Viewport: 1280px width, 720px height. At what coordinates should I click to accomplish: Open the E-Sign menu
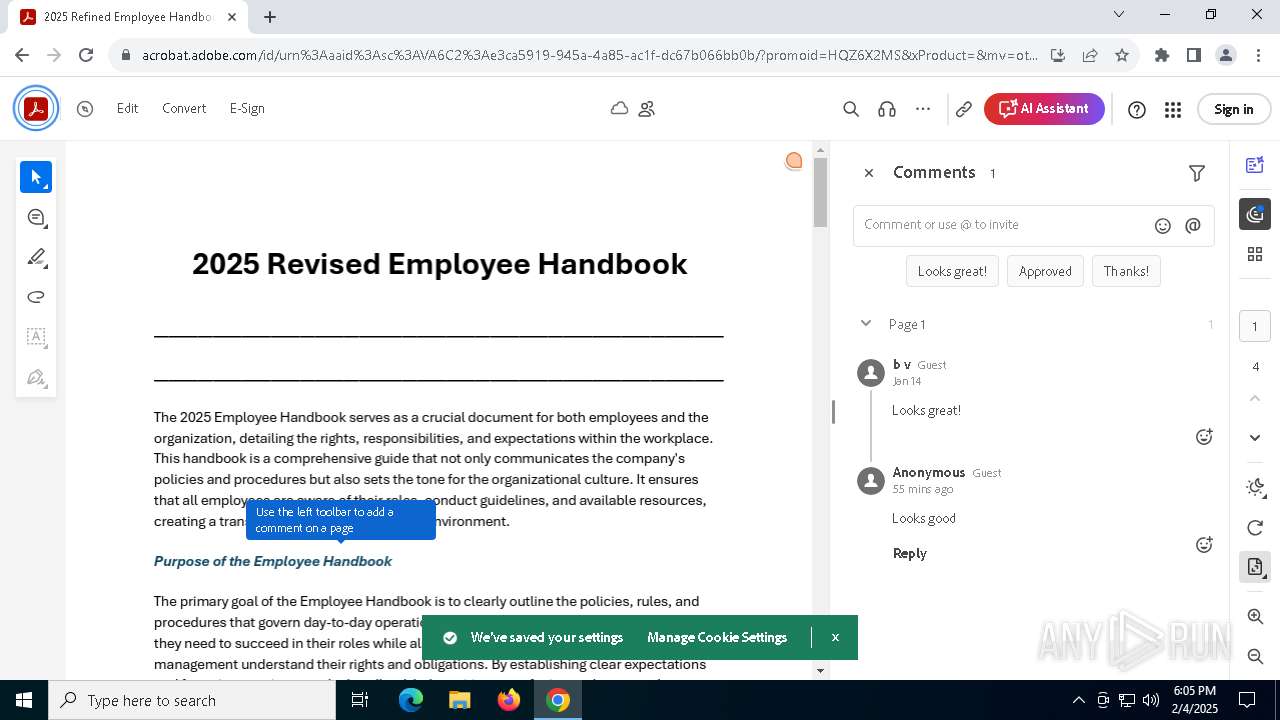pos(247,109)
